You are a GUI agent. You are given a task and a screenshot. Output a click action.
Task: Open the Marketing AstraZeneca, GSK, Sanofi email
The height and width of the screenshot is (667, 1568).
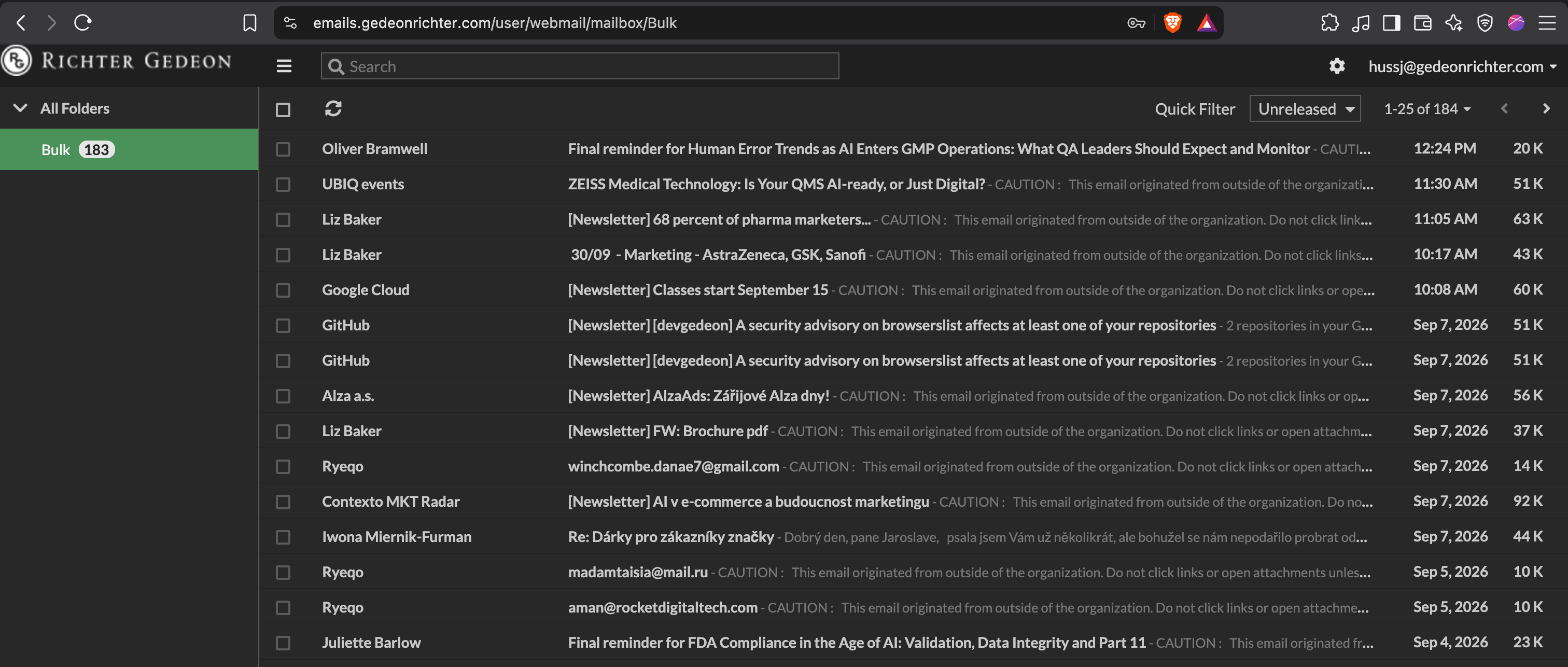click(x=718, y=255)
